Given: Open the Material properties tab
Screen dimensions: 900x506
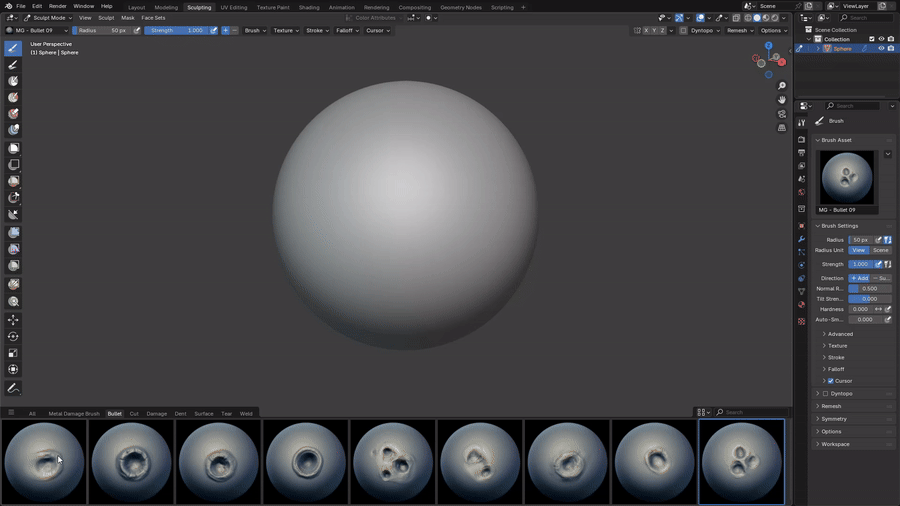Looking at the screenshot, I should click(x=801, y=305).
